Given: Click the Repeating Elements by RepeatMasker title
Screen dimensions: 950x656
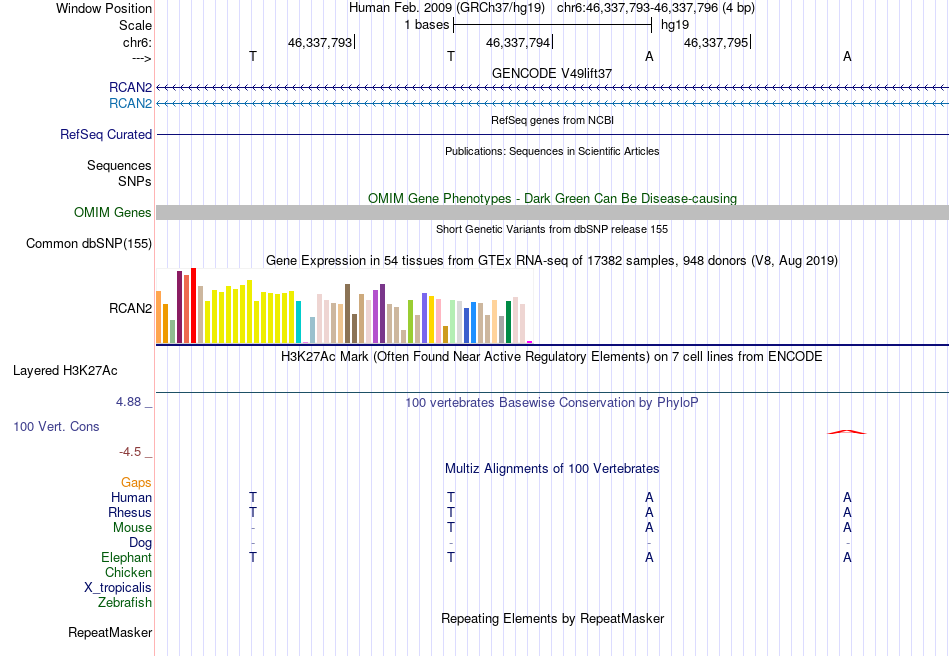Looking at the screenshot, I should [x=552, y=618].
